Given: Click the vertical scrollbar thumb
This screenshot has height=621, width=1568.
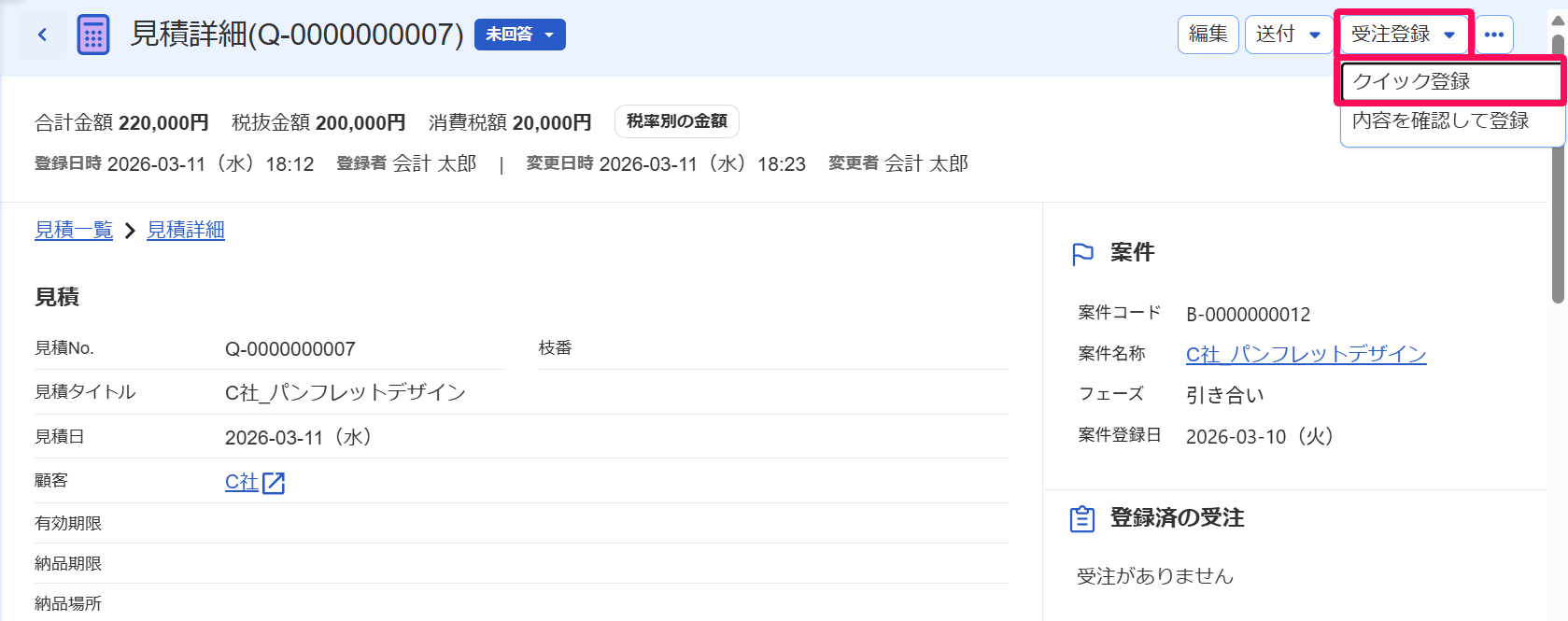Looking at the screenshot, I should (x=1558, y=168).
